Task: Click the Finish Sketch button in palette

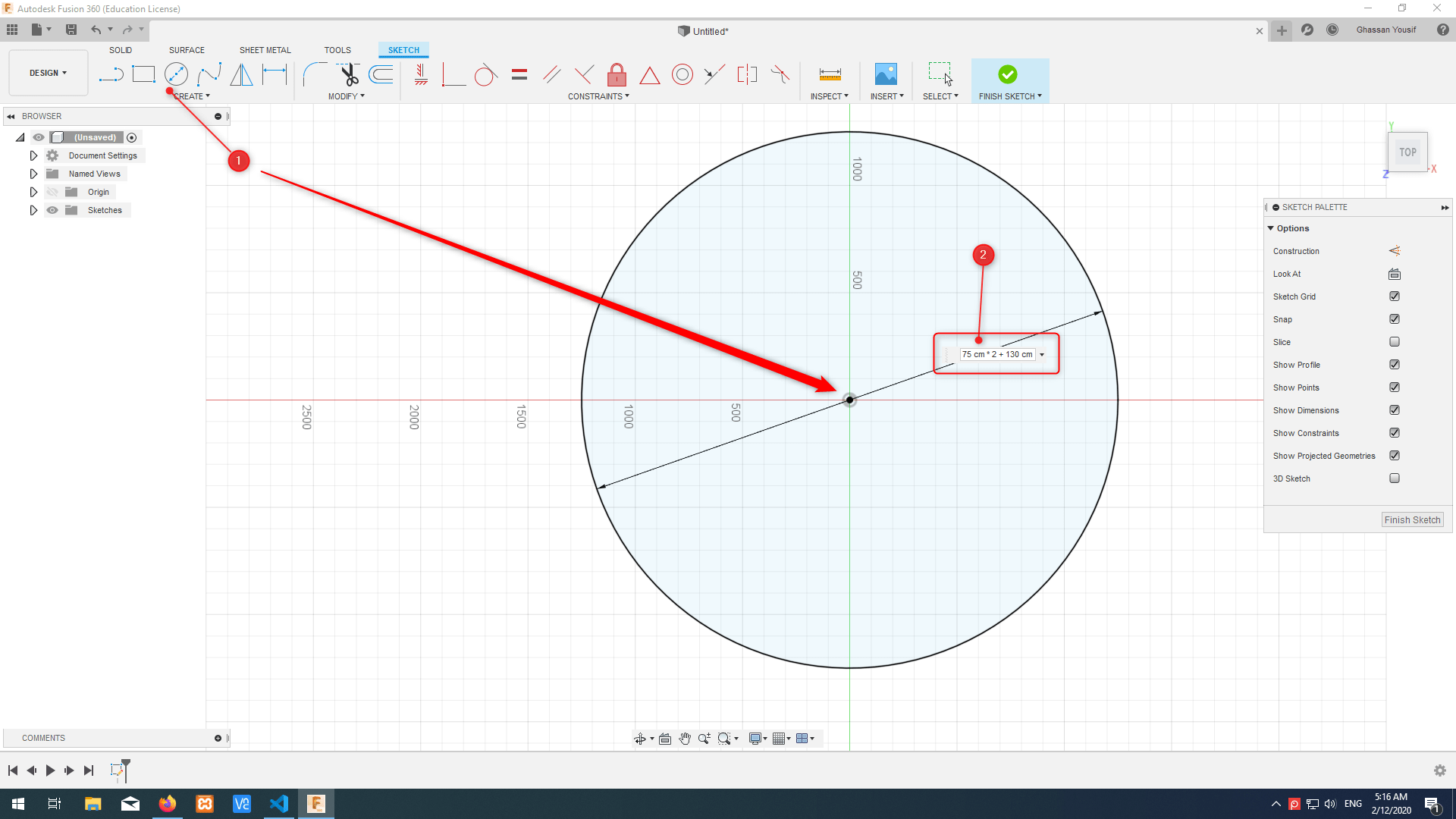Action: coord(1412,520)
